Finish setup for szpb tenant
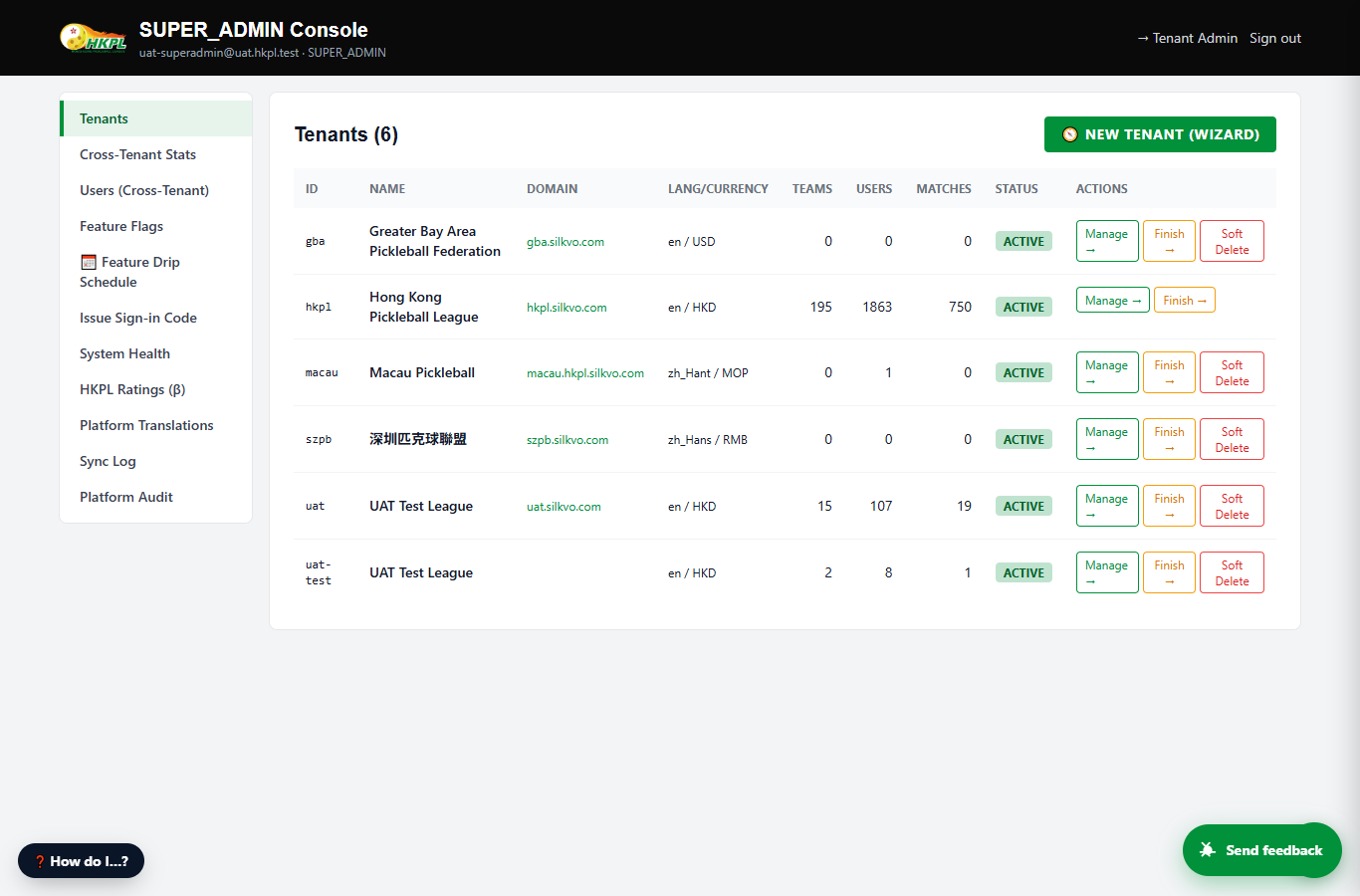 [x=1169, y=439]
